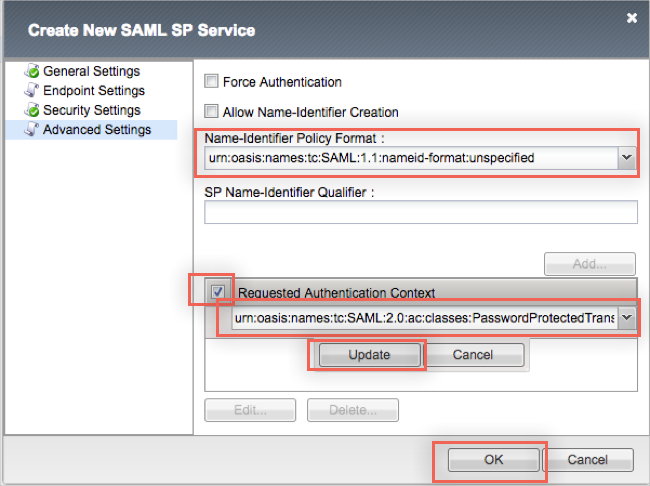Click the PasswordProtectedTransport context value field
The height and width of the screenshot is (486, 650).
coord(422,318)
